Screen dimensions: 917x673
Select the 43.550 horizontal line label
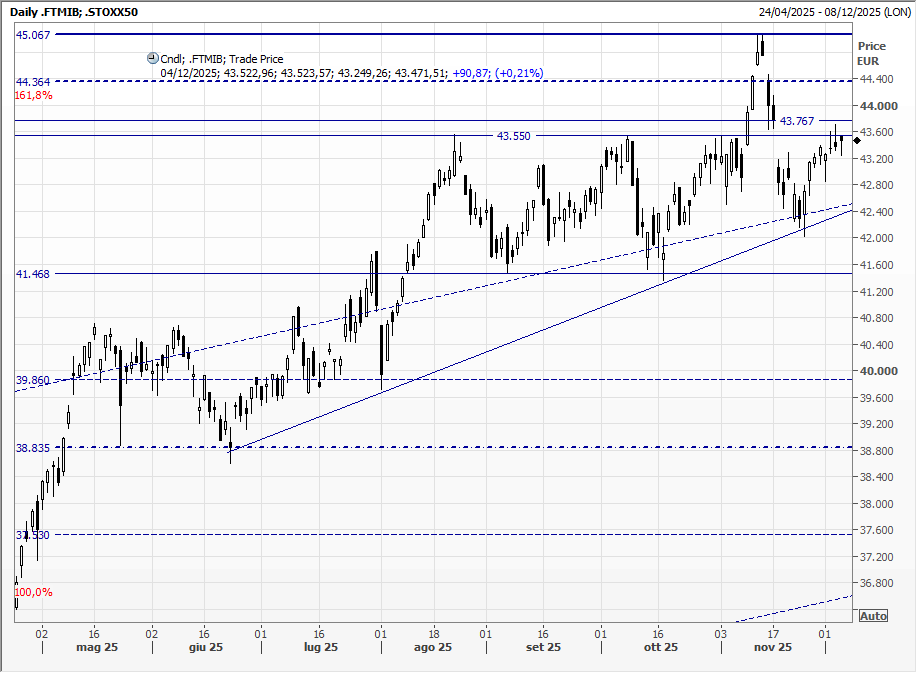pyautogui.click(x=514, y=135)
